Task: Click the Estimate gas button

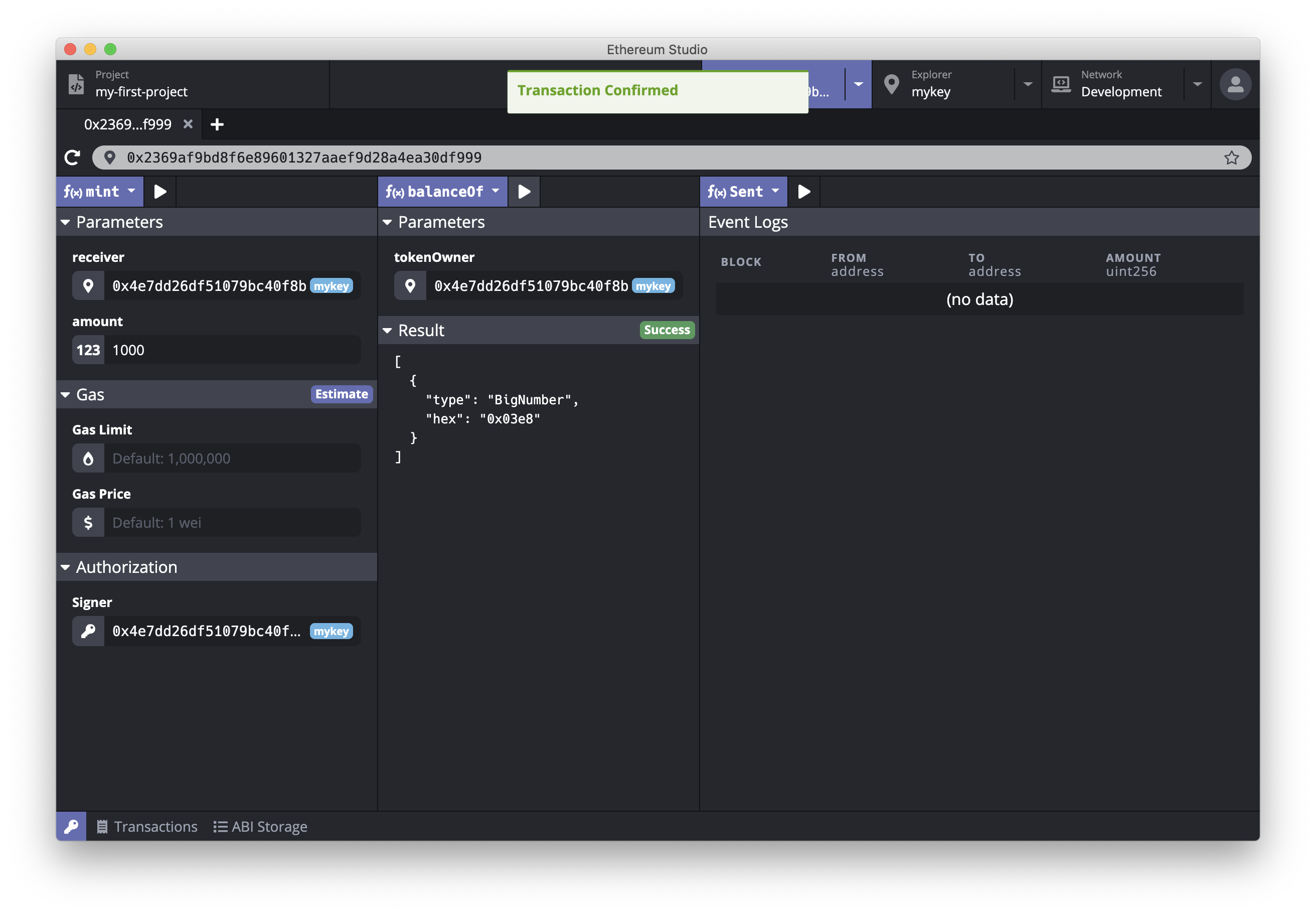Action: coord(341,394)
